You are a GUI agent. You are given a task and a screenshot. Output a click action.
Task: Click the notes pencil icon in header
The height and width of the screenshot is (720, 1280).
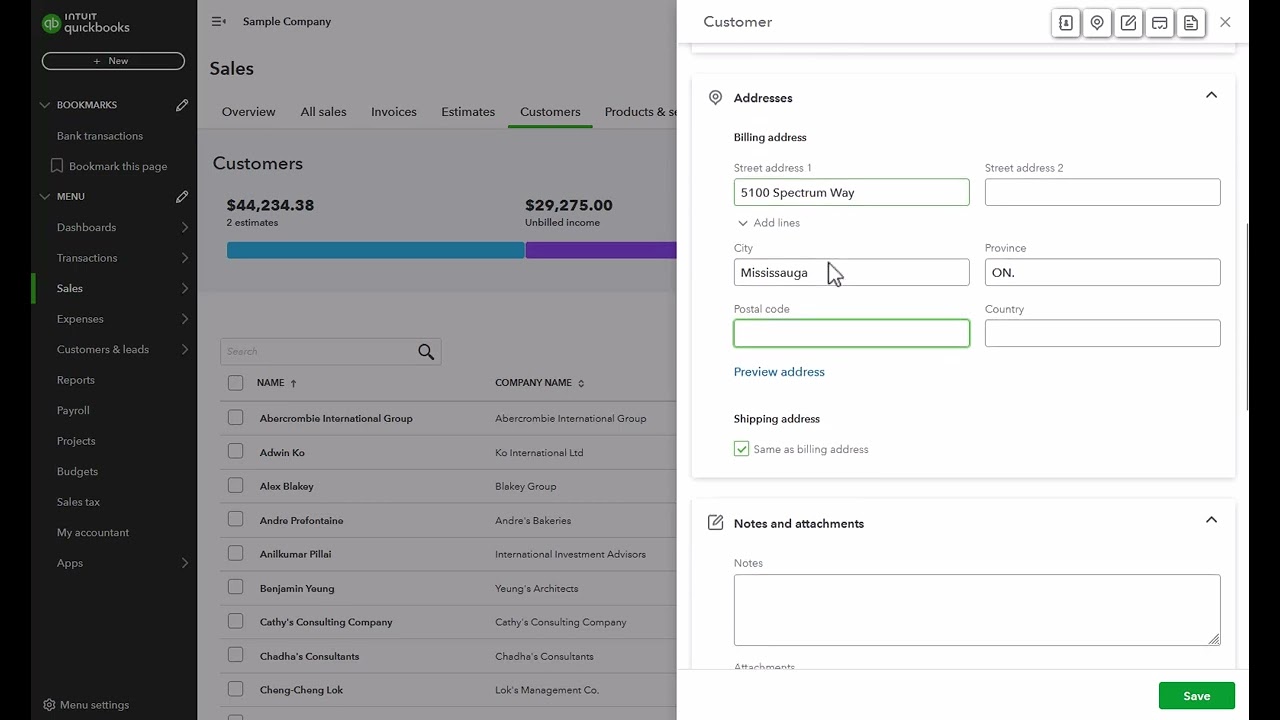(x=1128, y=23)
